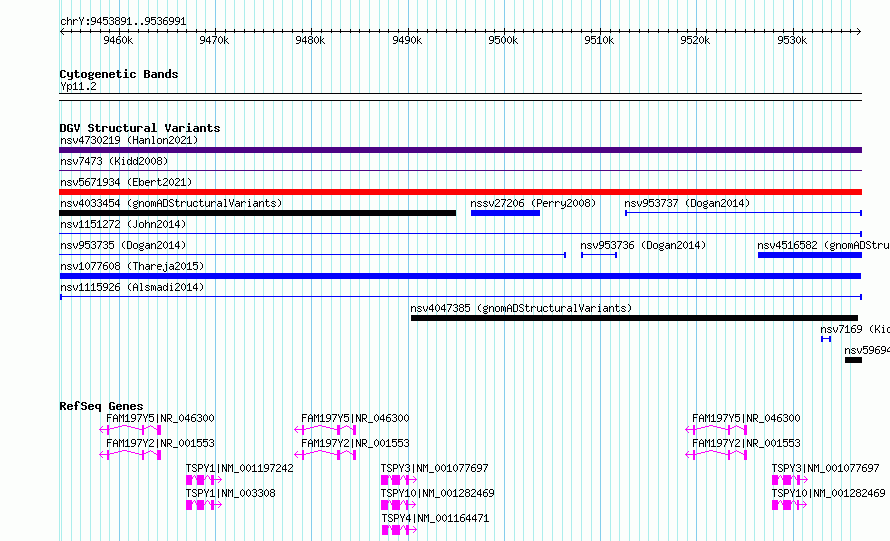The image size is (890, 541).
Task: Click the nsv4730219 (Hanlon2021) label
Action: pyautogui.click(x=129, y=140)
